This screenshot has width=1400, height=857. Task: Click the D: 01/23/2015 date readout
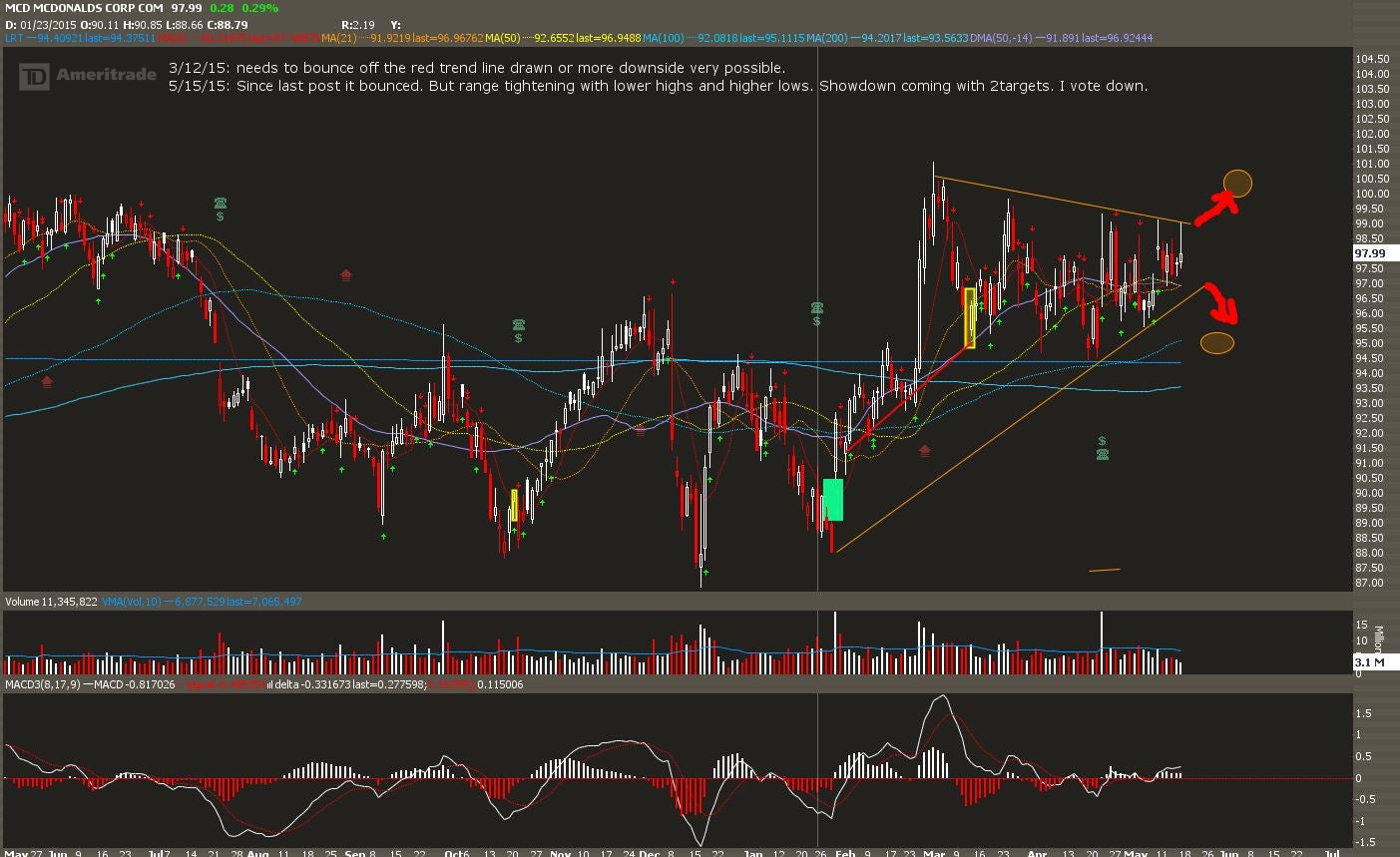coord(40,24)
